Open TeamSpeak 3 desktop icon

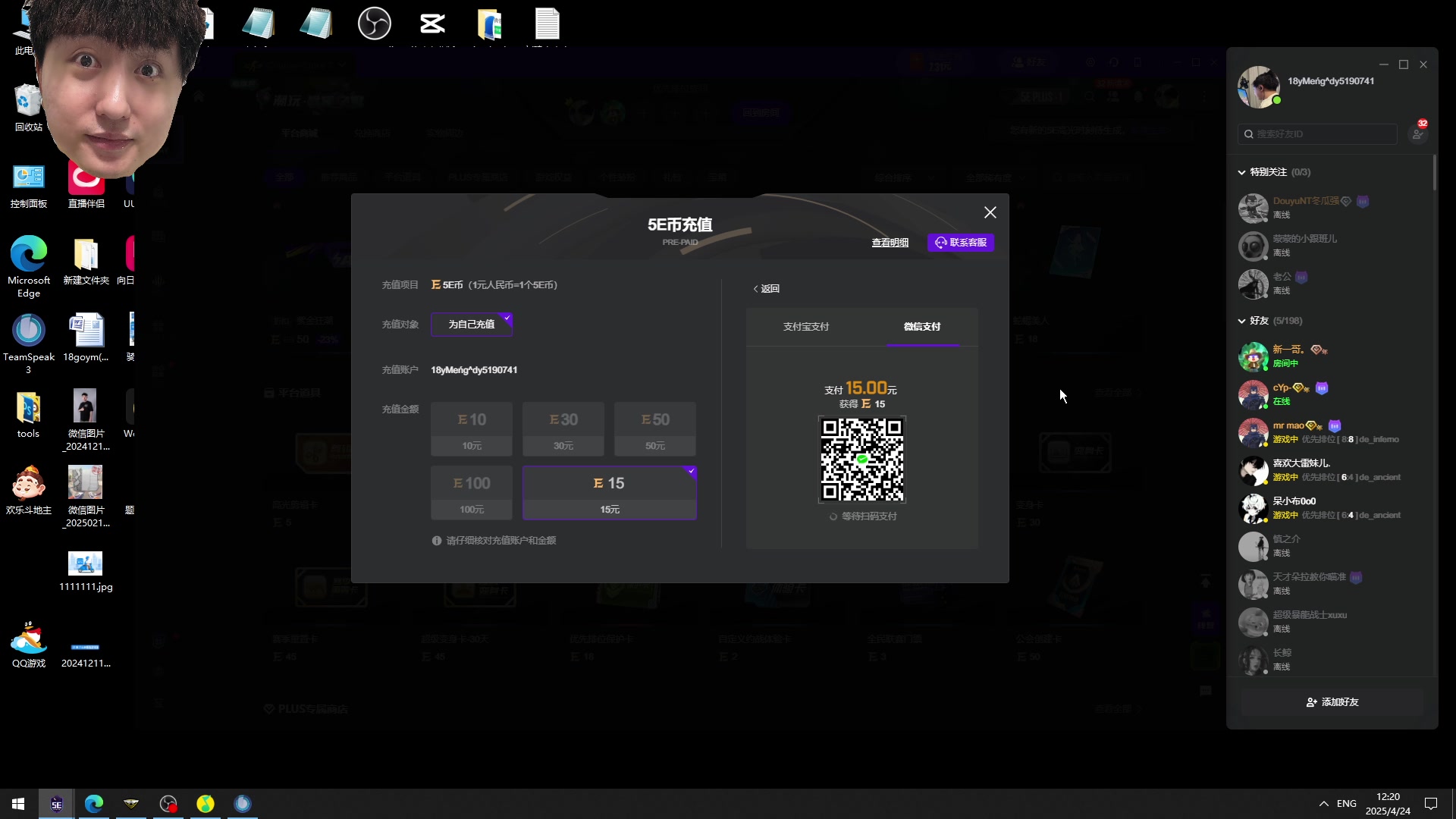[29, 344]
